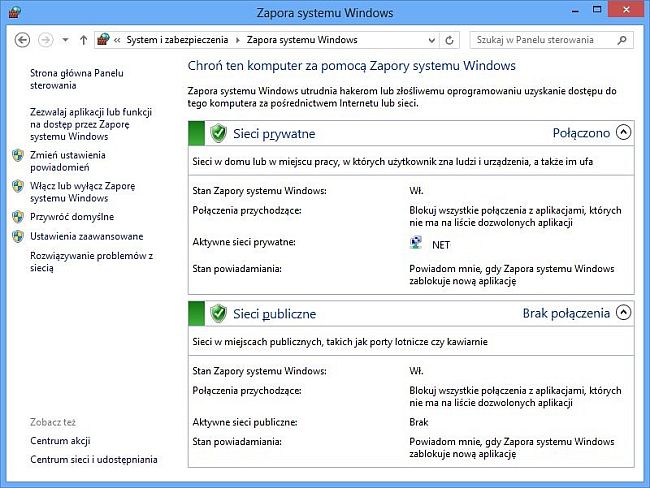This screenshot has width=650, height=488.
Task: Open recent locations dropdown arrow
Action: [x=65, y=40]
